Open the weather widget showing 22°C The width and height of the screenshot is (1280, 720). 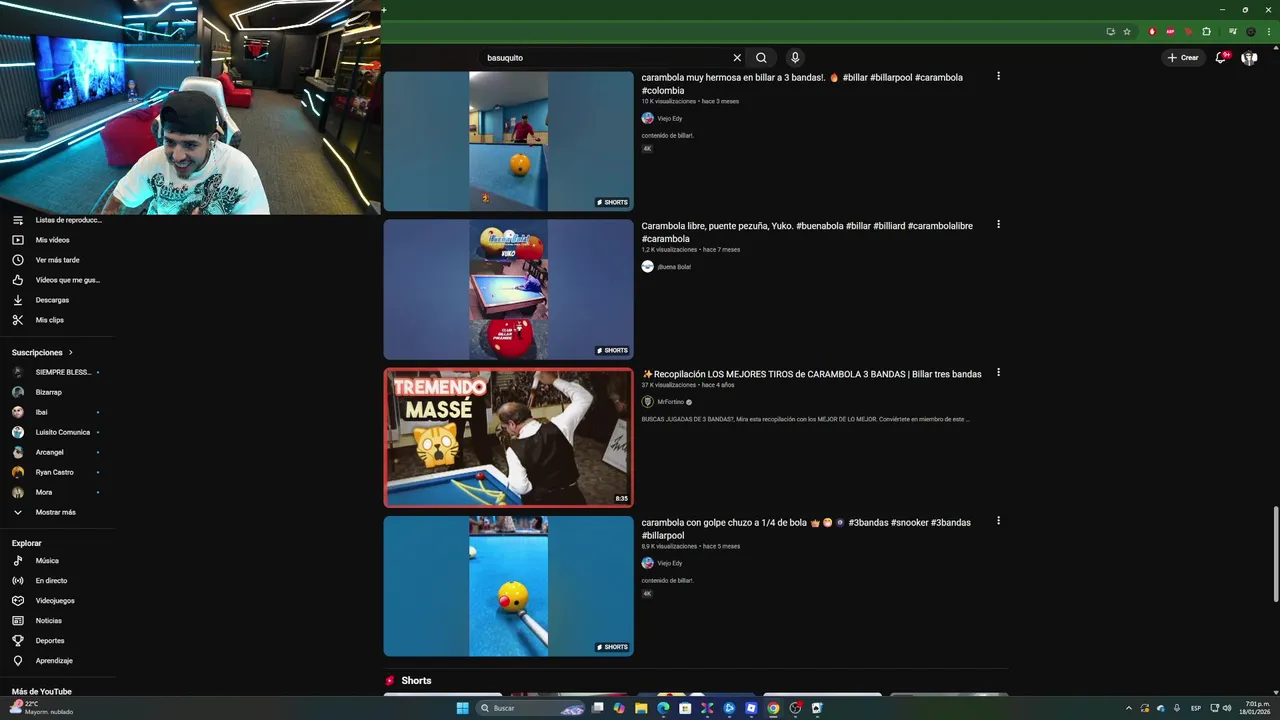(41, 708)
